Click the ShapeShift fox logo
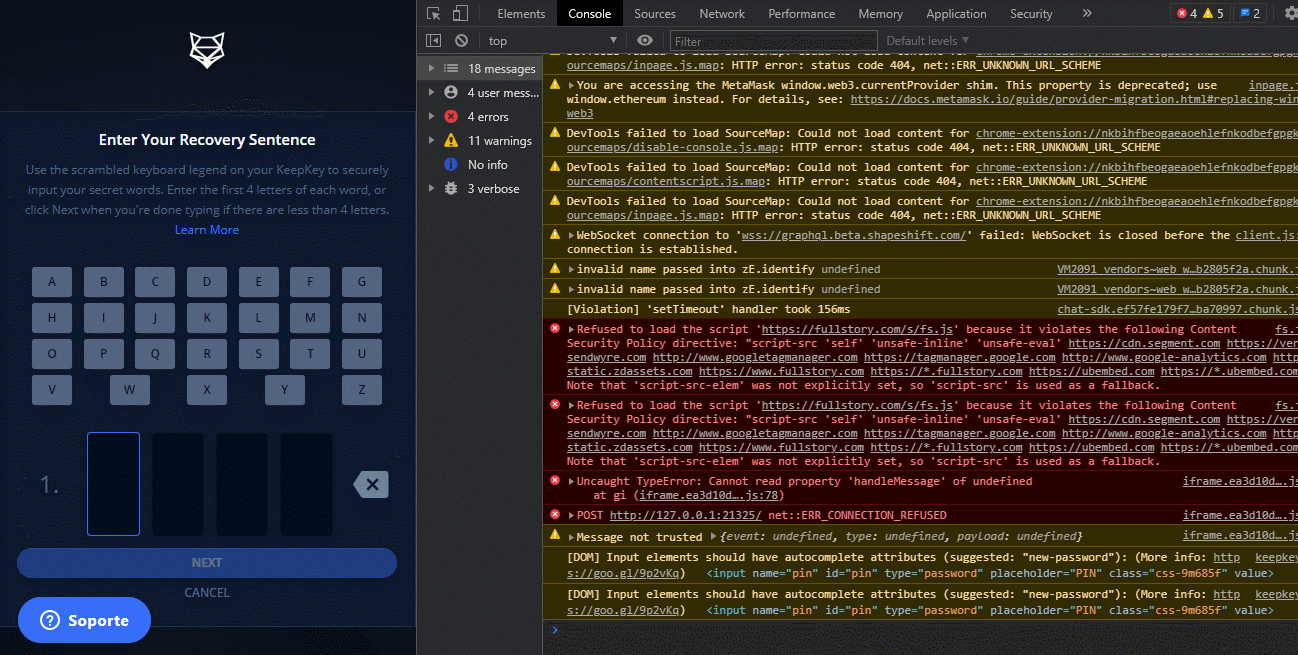Screen dimensions: 1298x655 tap(207, 50)
